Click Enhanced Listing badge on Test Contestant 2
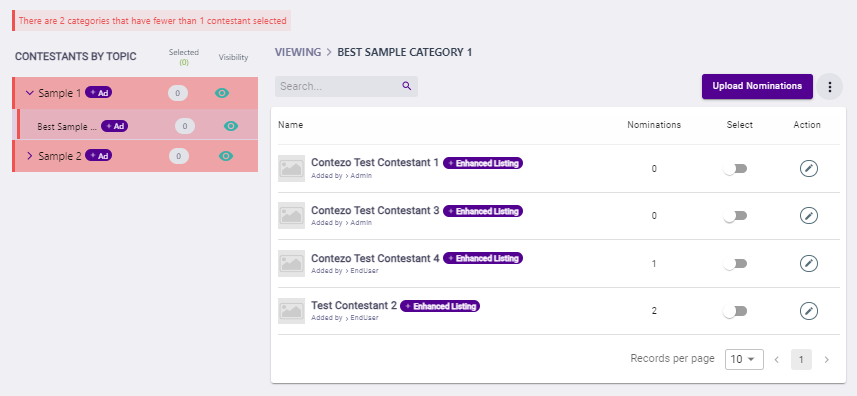 440,306
